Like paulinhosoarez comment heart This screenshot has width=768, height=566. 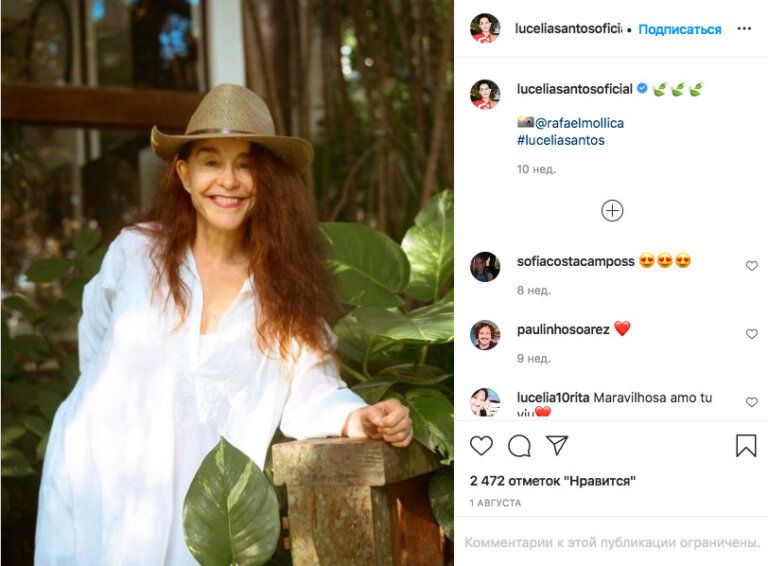pyautogui.click(x=752, y=334)
